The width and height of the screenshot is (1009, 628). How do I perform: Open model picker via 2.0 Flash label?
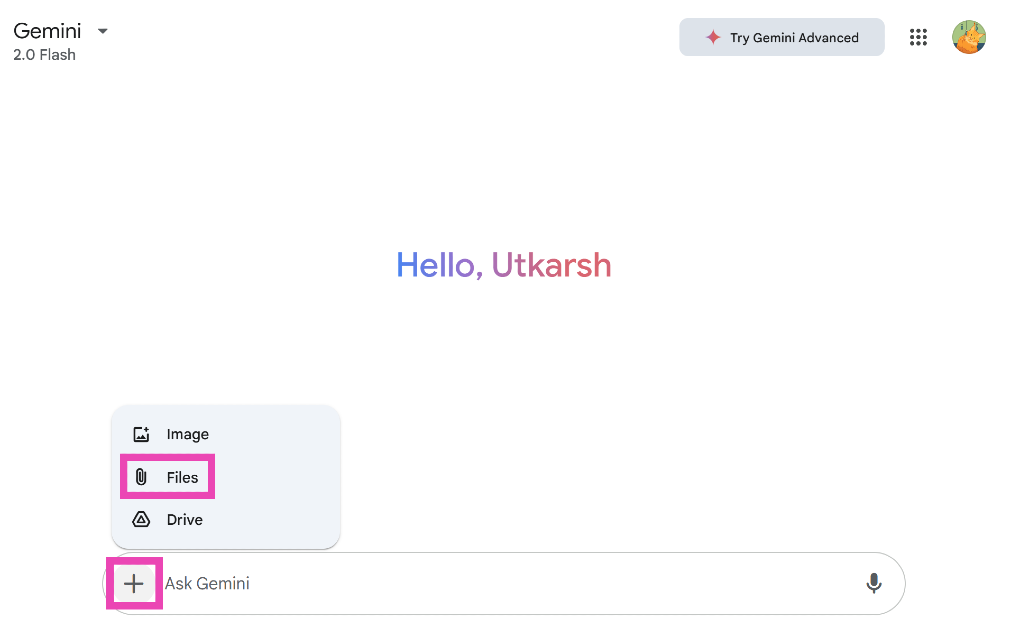[44, 55]
